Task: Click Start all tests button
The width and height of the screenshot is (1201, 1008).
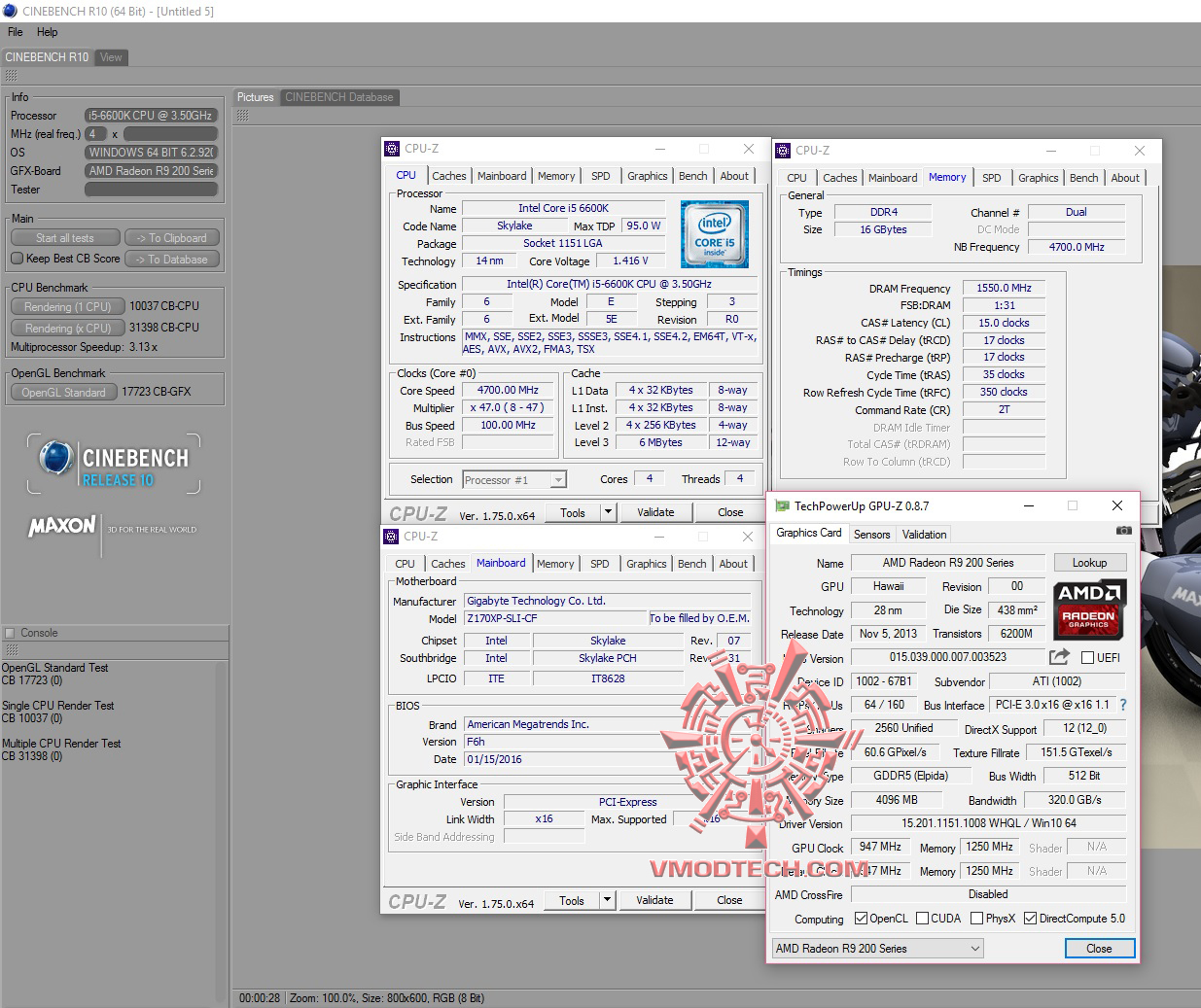Action: tap(65, 238)
